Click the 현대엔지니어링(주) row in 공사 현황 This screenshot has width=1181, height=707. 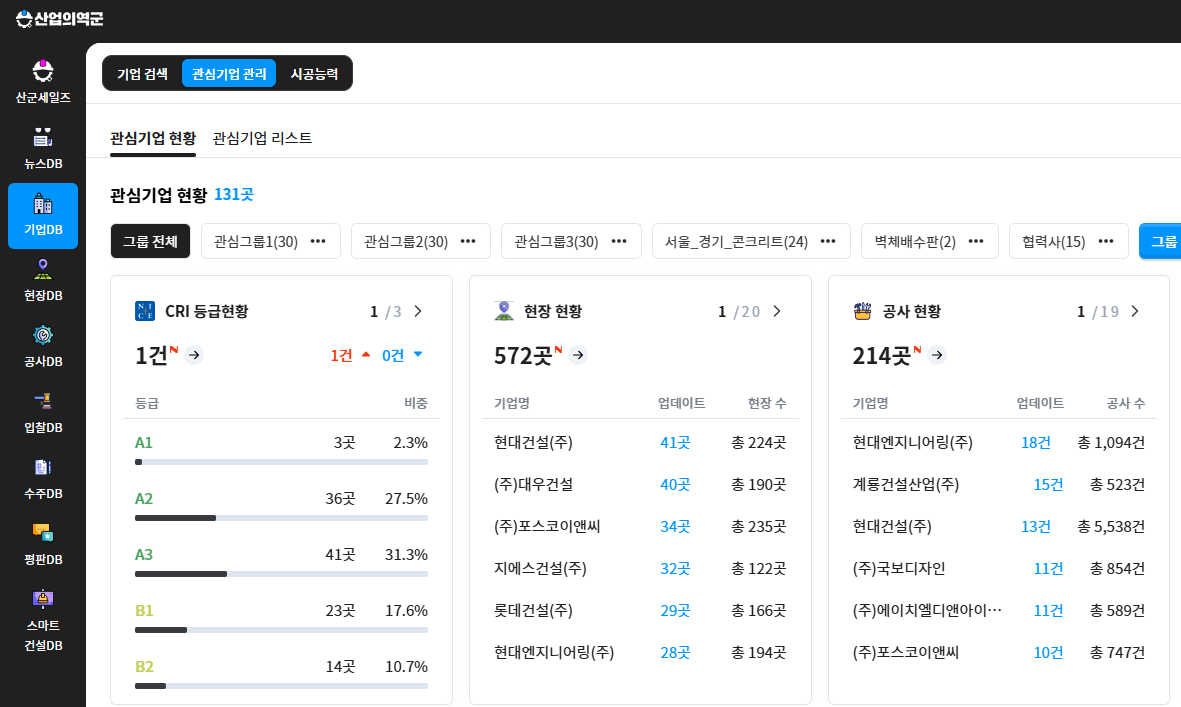click(912, 442)
